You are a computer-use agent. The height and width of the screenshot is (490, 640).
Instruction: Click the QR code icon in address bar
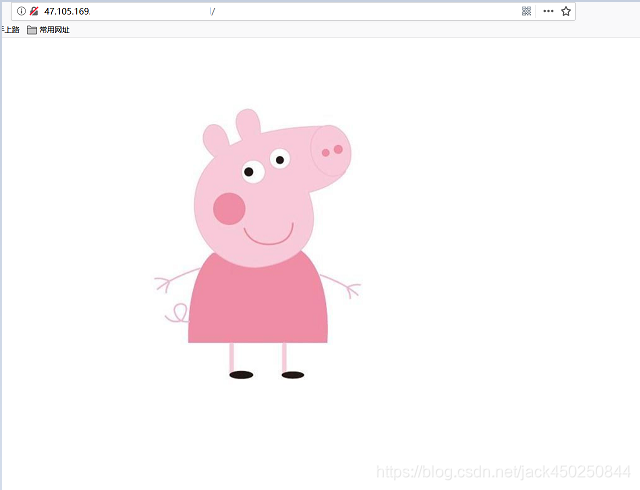527,11
